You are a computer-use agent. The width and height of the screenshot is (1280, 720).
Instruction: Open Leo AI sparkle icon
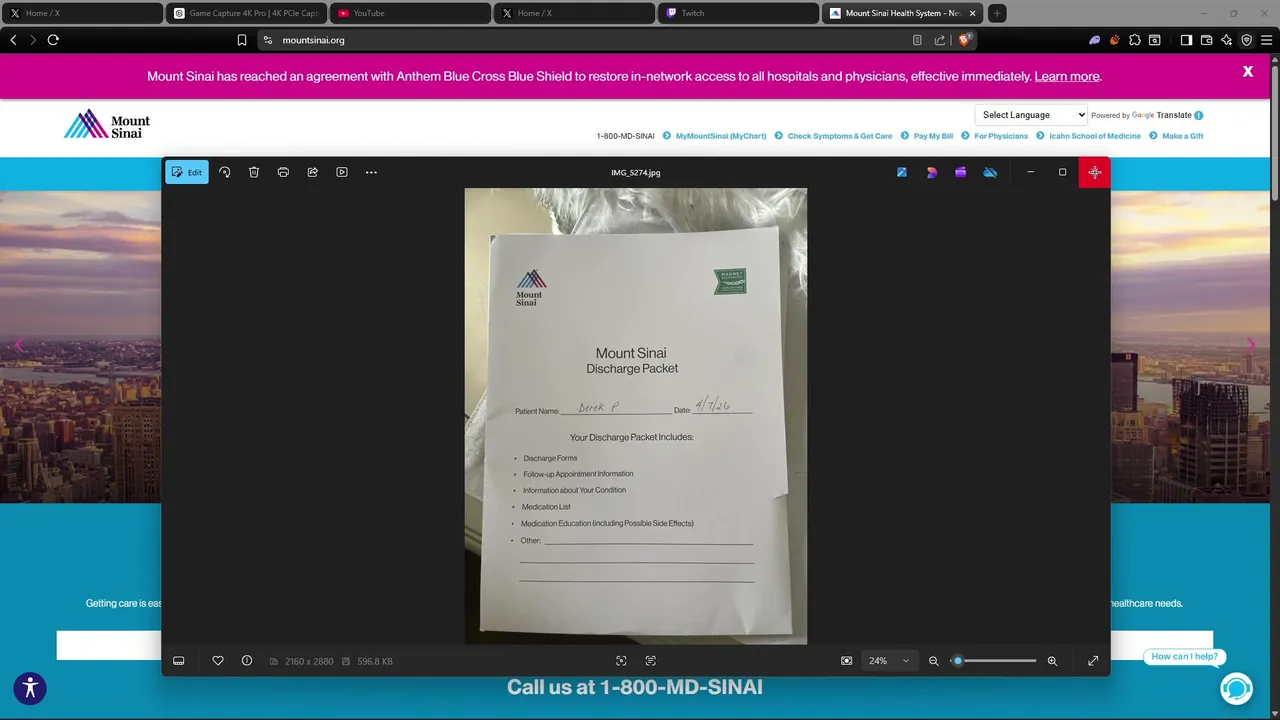tap(1226, 40)
